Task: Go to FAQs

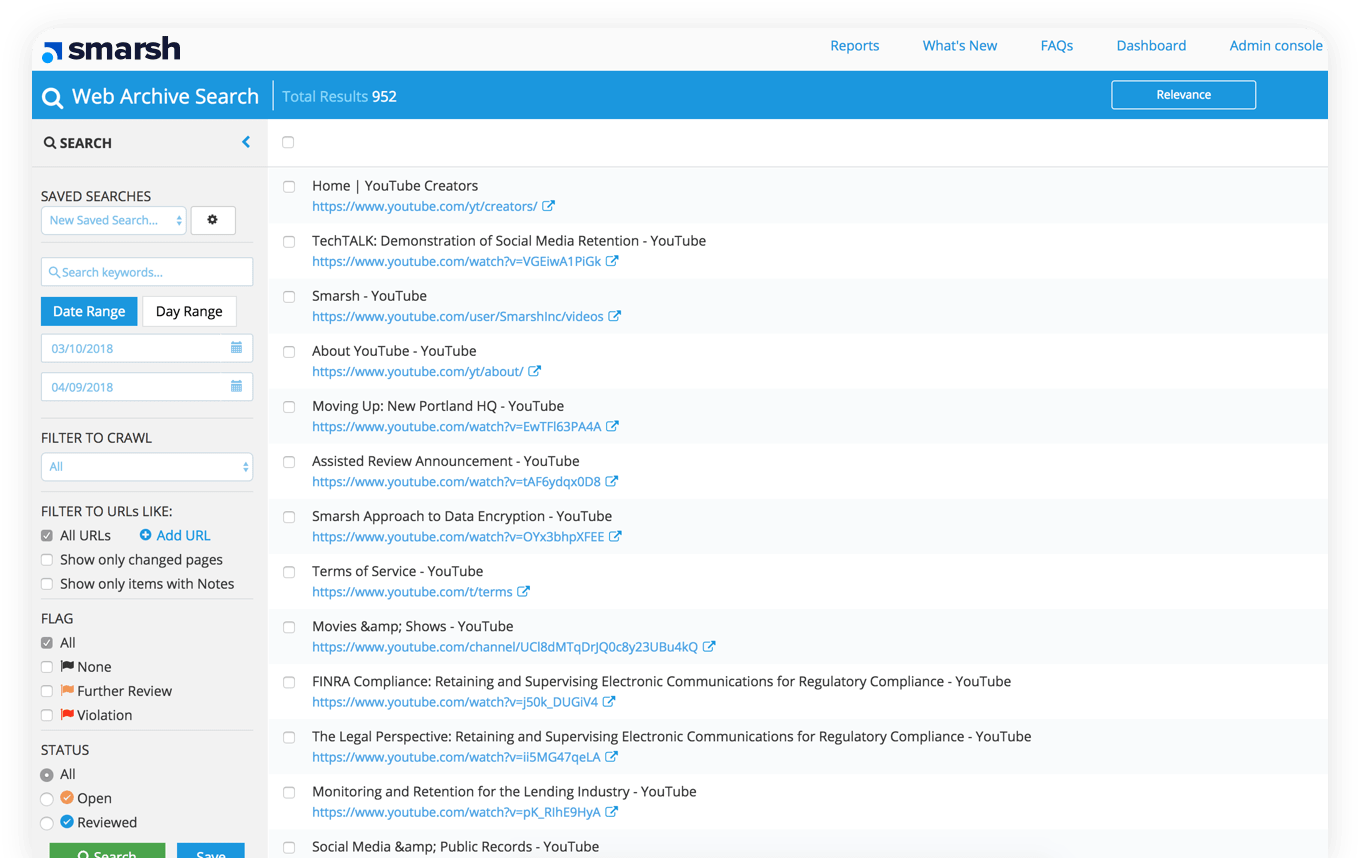Action: click(x=1057, y=45)
